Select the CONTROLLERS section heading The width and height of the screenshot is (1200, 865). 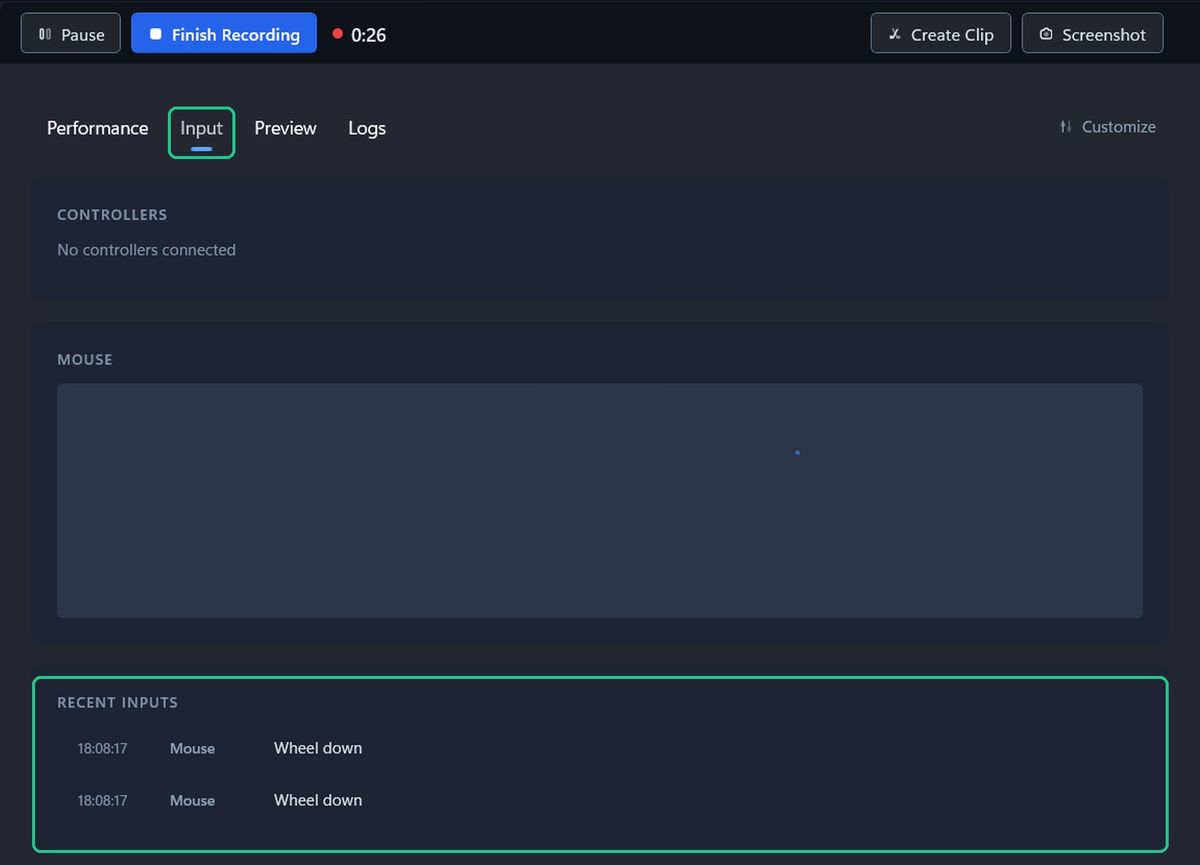112,215
